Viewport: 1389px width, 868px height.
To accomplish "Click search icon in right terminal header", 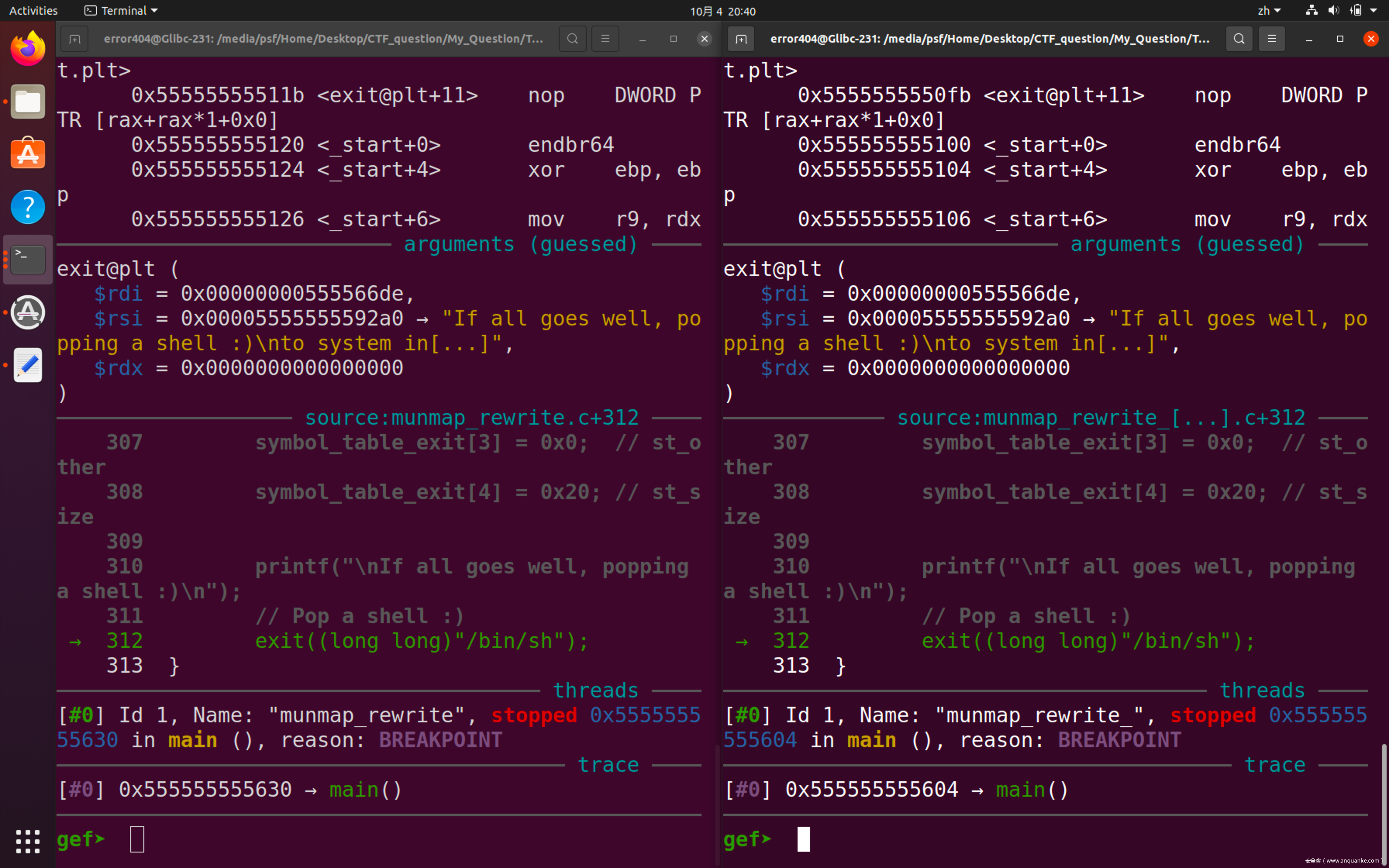I will click(x=1239, y=39).
